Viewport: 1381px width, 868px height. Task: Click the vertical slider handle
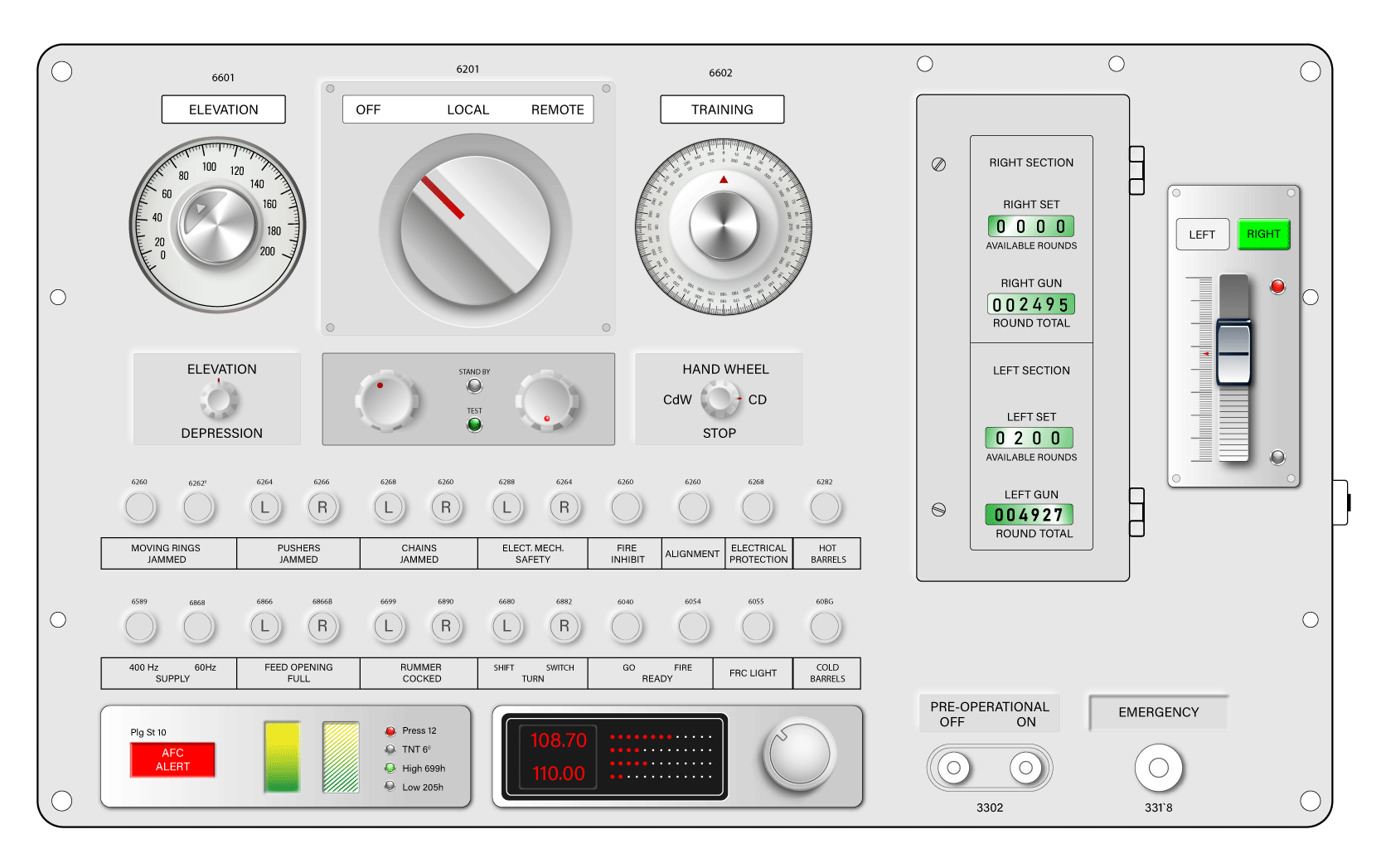pyautogui.click(x=1233, y=353)
